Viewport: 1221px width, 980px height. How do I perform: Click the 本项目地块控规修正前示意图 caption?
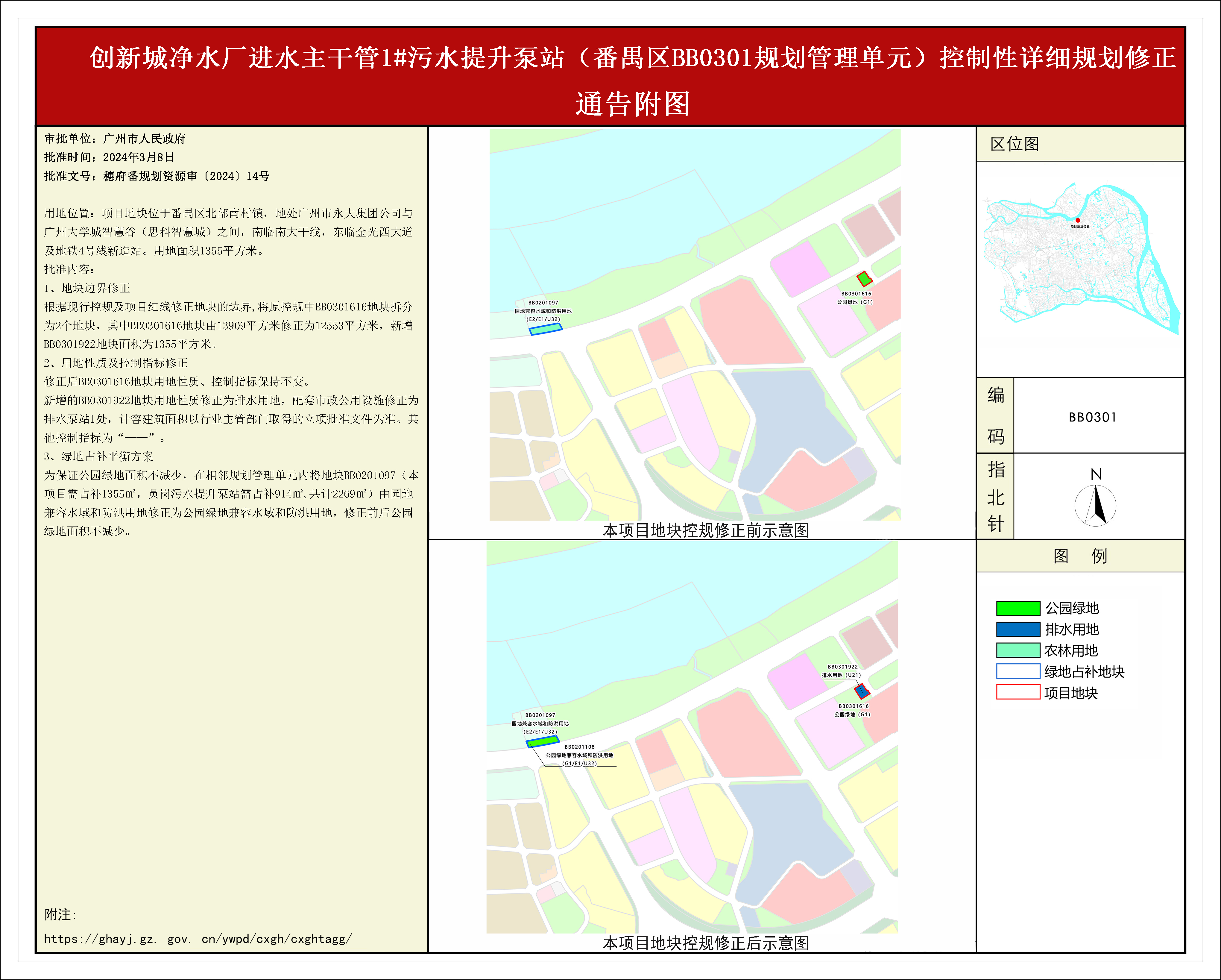(706, 530)
